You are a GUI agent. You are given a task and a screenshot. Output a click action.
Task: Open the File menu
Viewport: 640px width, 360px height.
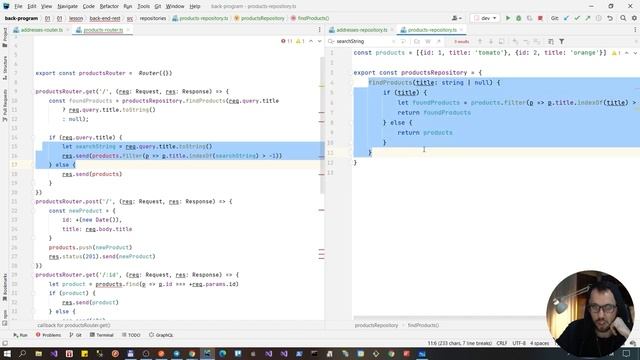pos(18,7)
